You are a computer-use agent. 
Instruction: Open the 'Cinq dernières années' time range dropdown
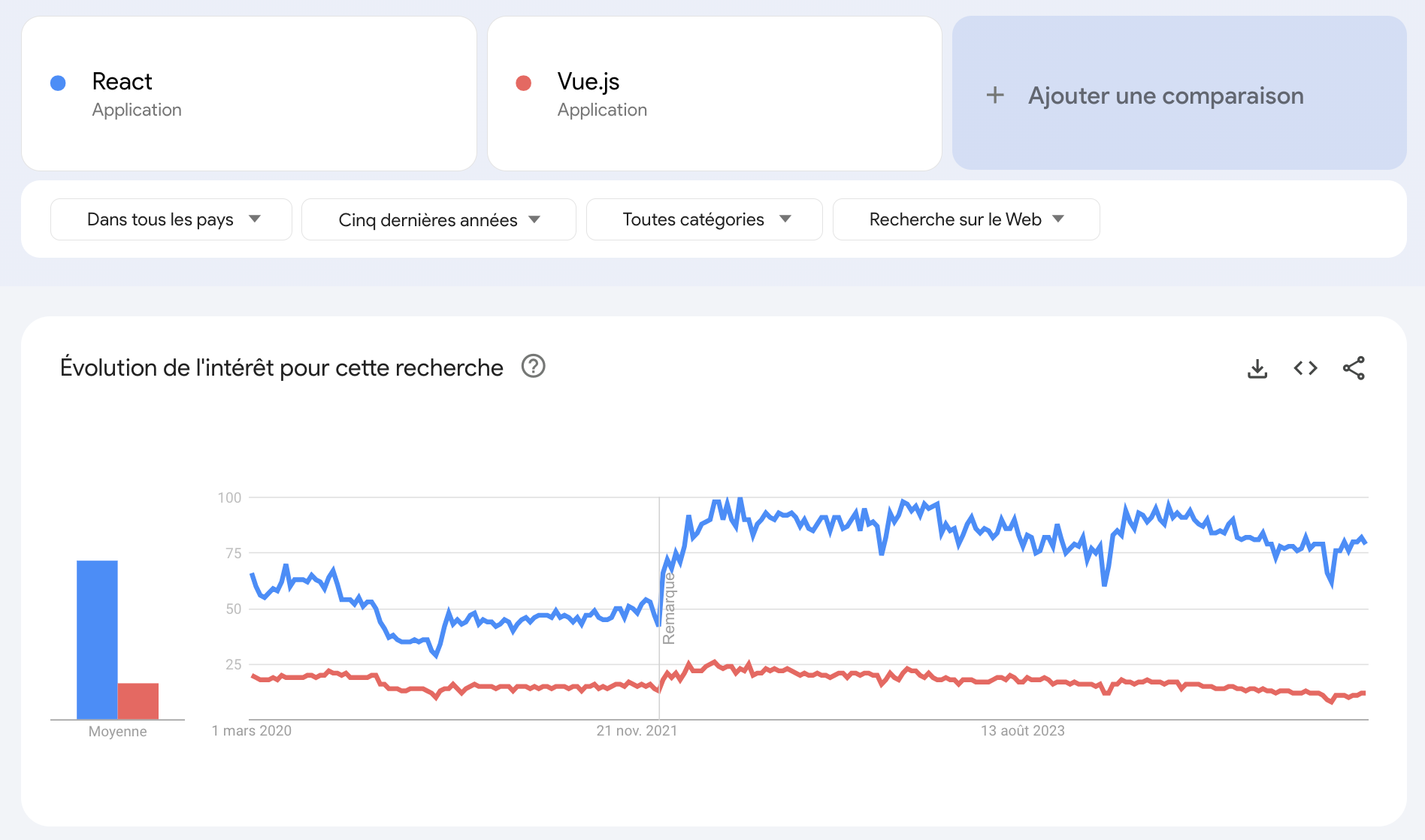(x=439, y=219)
